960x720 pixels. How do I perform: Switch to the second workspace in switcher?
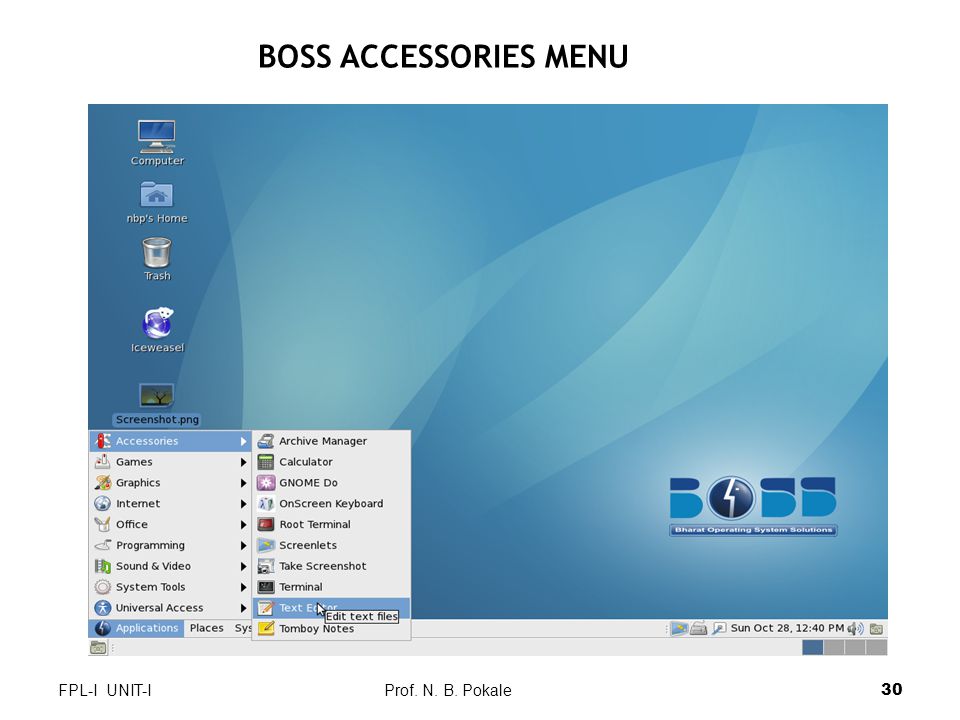tap(834, 647)
